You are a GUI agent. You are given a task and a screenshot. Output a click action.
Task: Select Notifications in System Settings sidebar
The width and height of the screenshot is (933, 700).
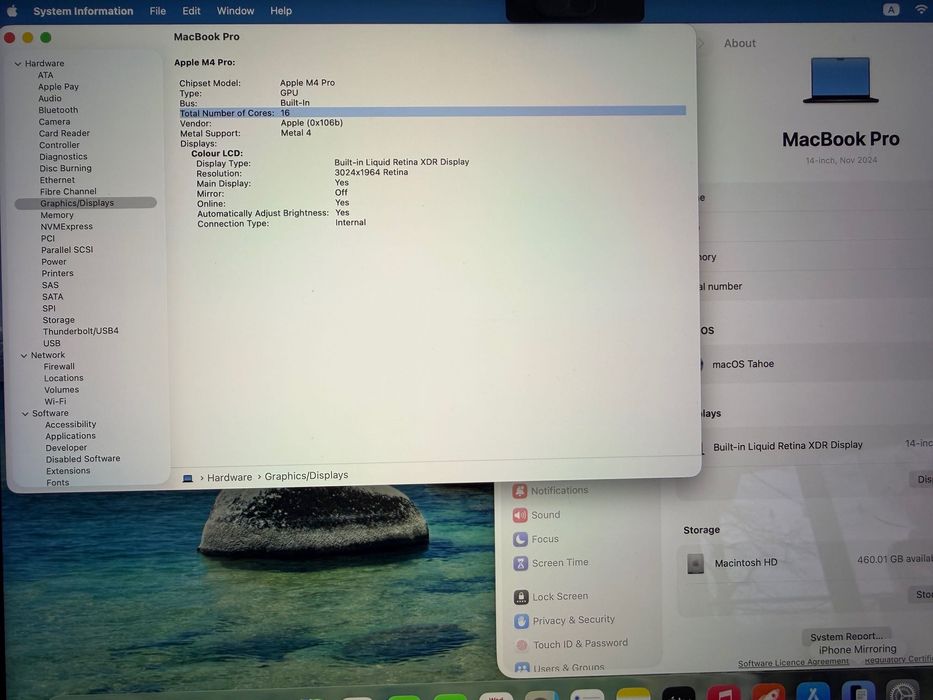click(x=559, y=490)
